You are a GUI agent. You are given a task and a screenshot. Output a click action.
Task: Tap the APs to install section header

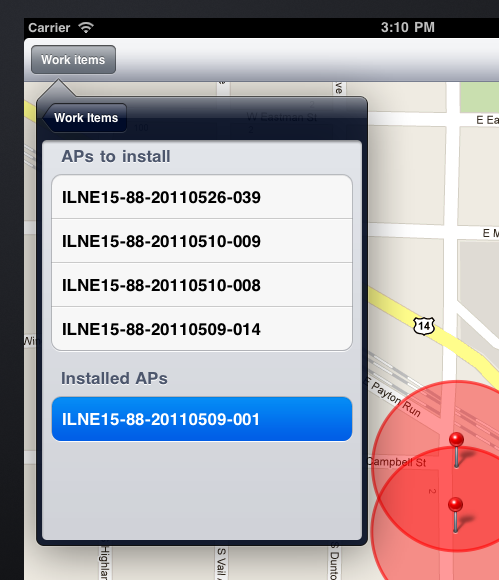116,156
